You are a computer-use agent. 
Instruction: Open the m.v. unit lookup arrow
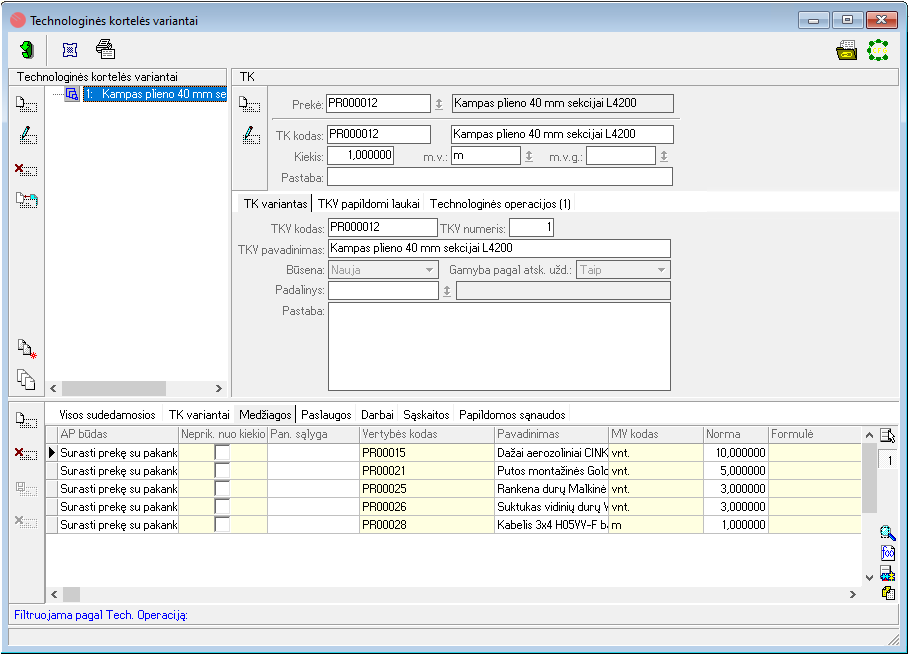click(529, 156)
